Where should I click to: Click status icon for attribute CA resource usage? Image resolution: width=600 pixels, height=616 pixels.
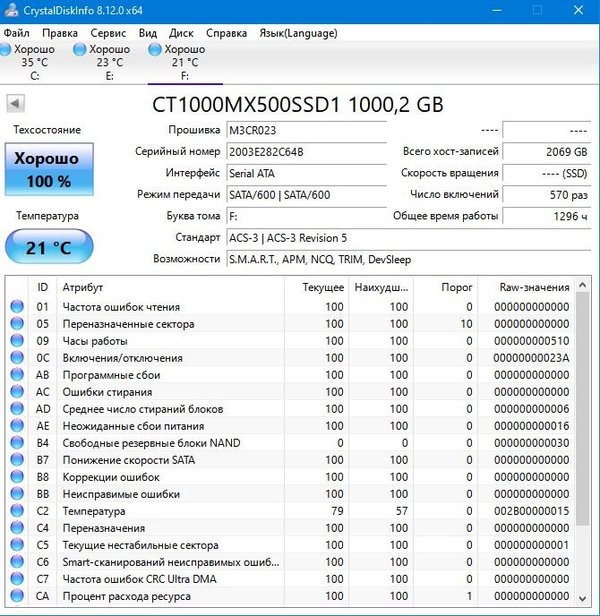coord(16,596)
